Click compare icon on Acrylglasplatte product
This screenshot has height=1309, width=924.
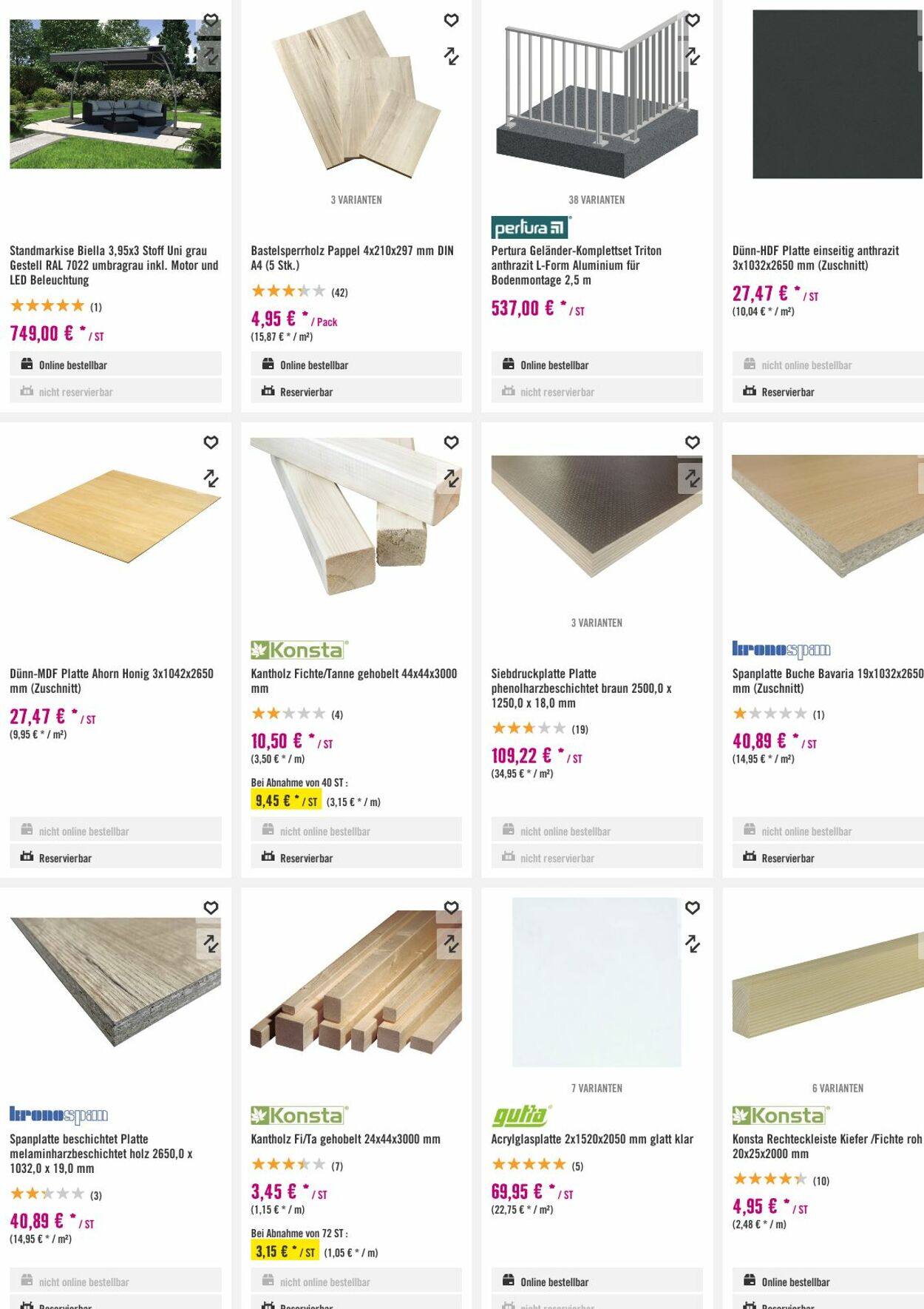click(692, 944)
